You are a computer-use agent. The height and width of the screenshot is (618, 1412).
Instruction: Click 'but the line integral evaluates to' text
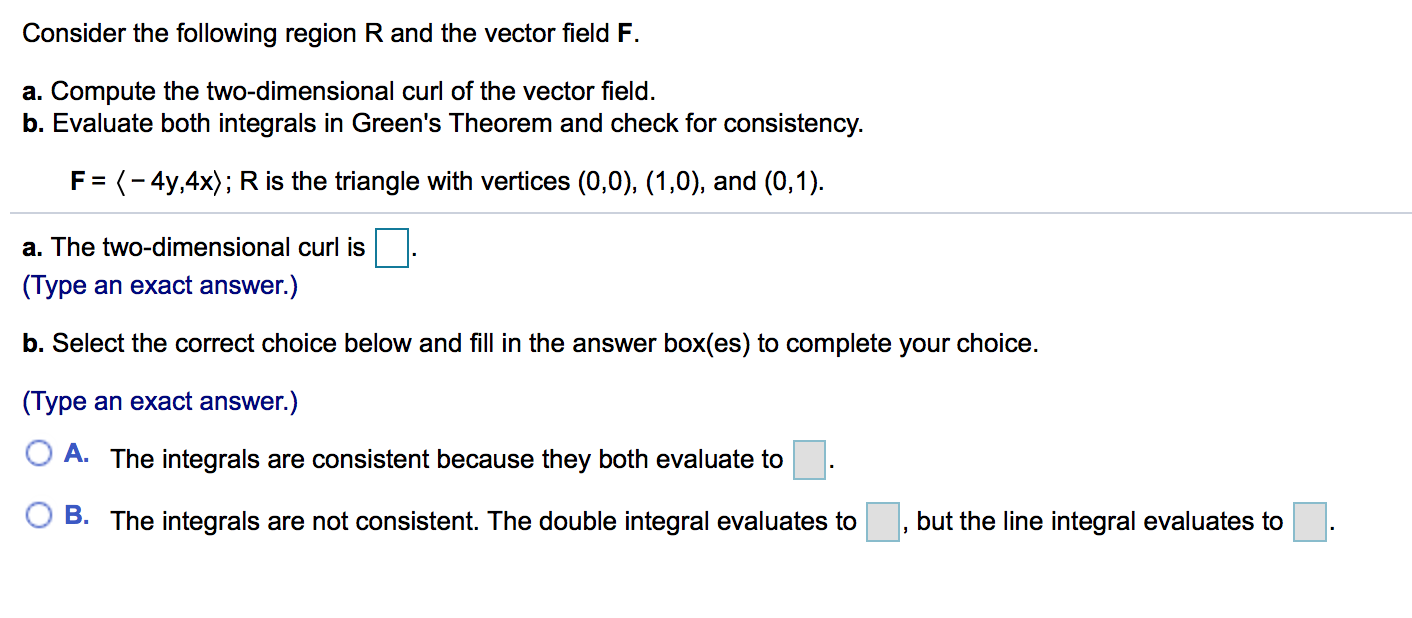tap(1099, 522)
